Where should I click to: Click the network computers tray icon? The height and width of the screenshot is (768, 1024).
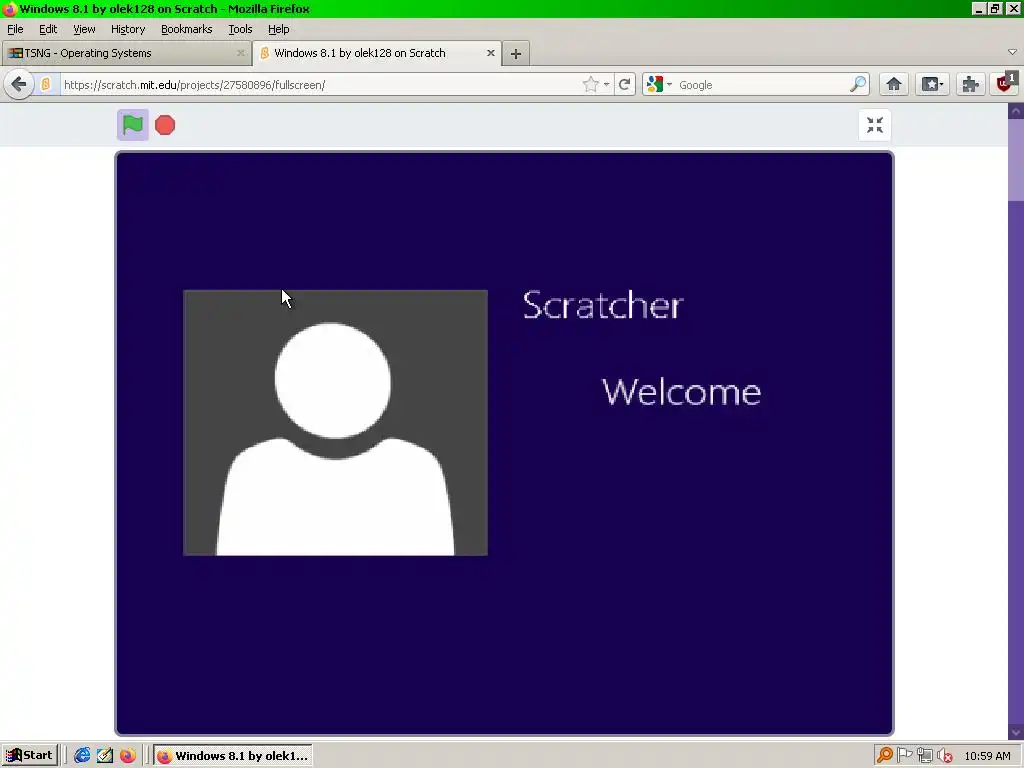(925, 756)
